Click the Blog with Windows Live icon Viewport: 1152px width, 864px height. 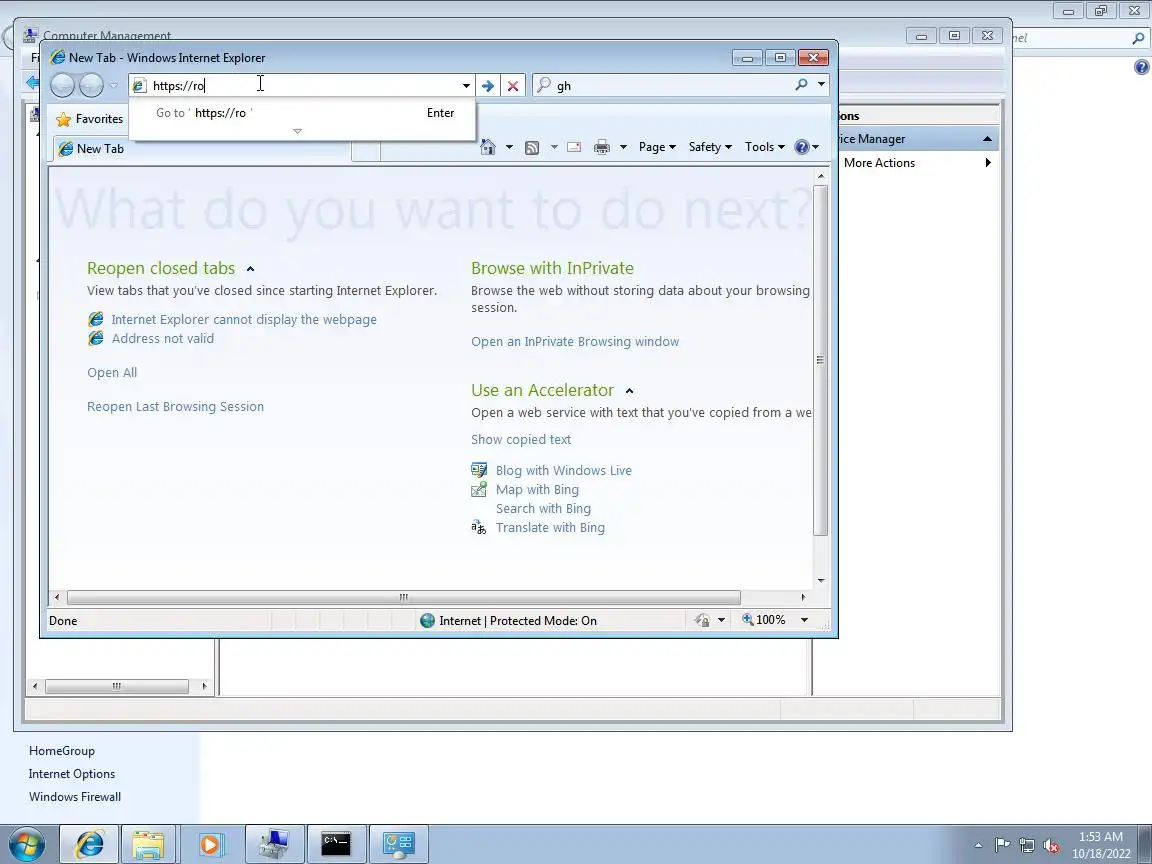click(479, 470)
